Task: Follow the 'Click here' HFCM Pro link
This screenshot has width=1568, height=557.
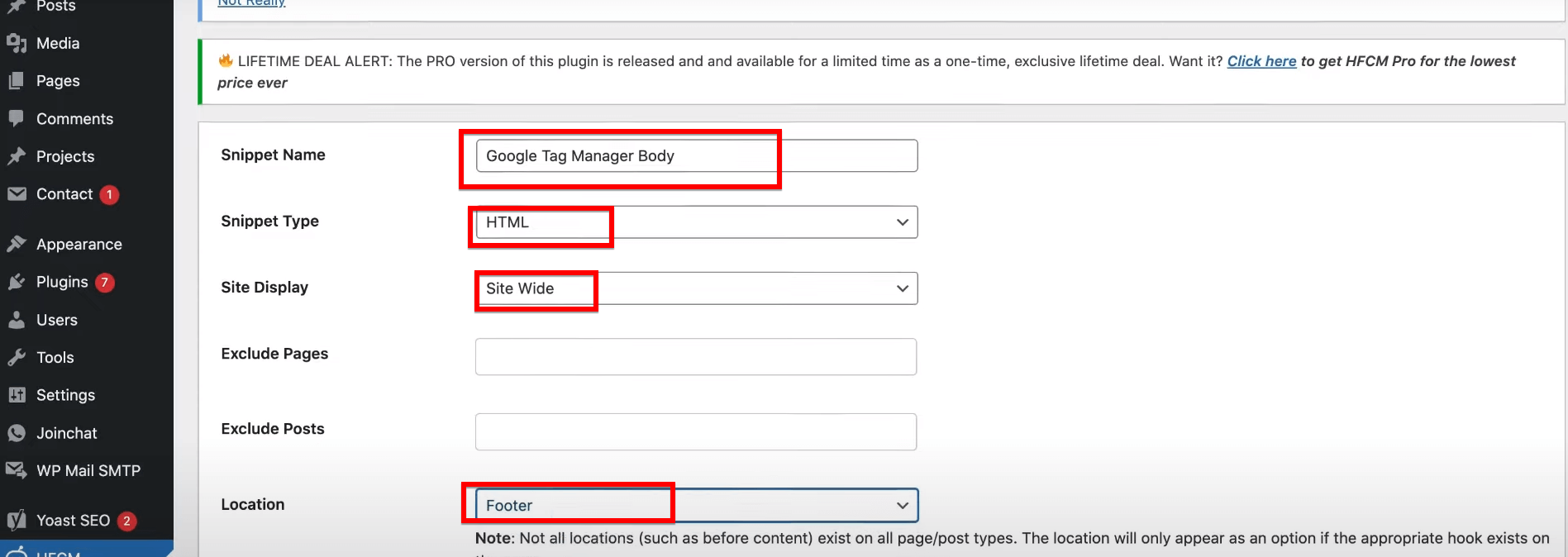Action: (1261, 61)
